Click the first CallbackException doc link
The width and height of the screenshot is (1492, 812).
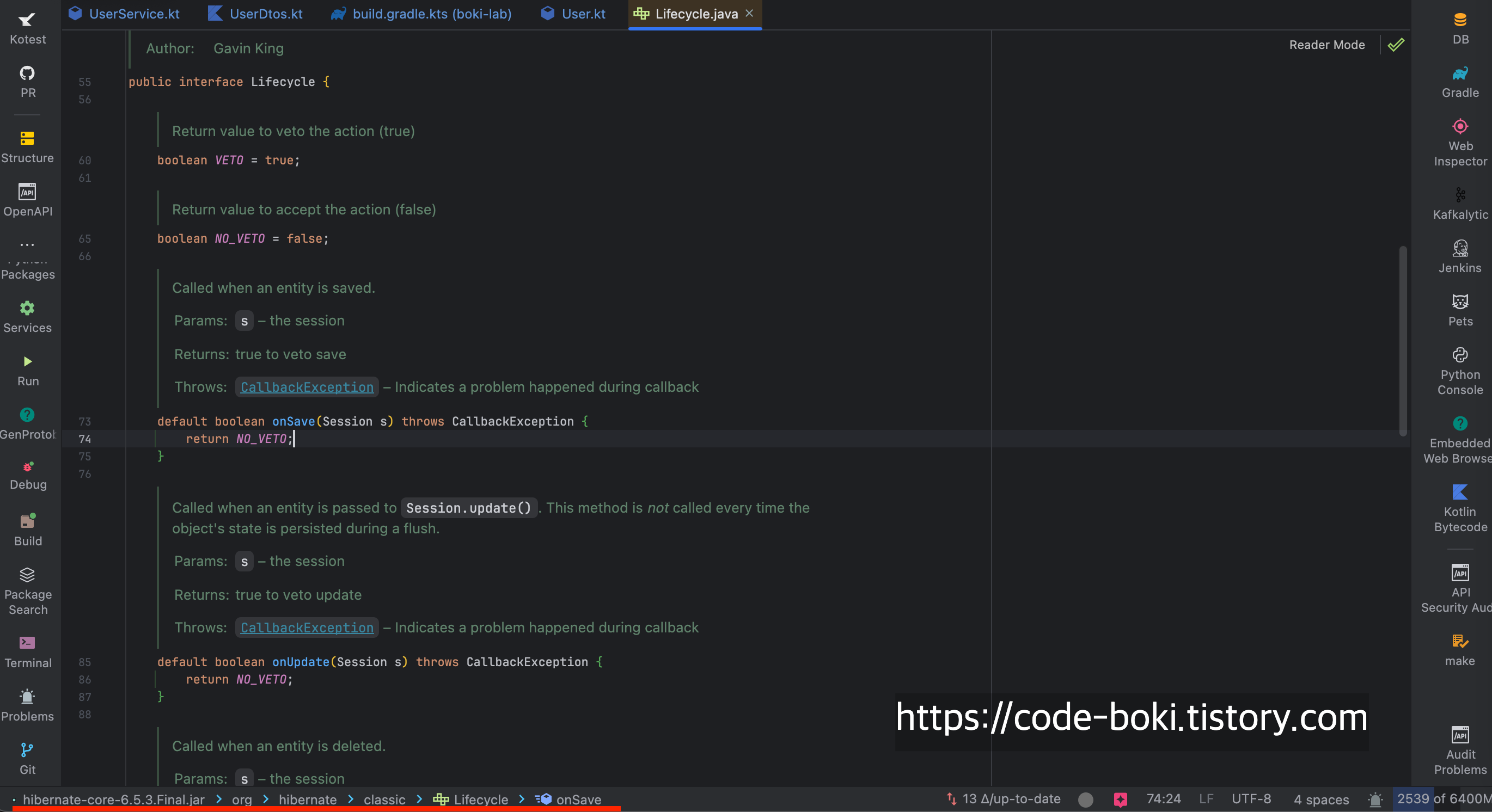point(307,386)
